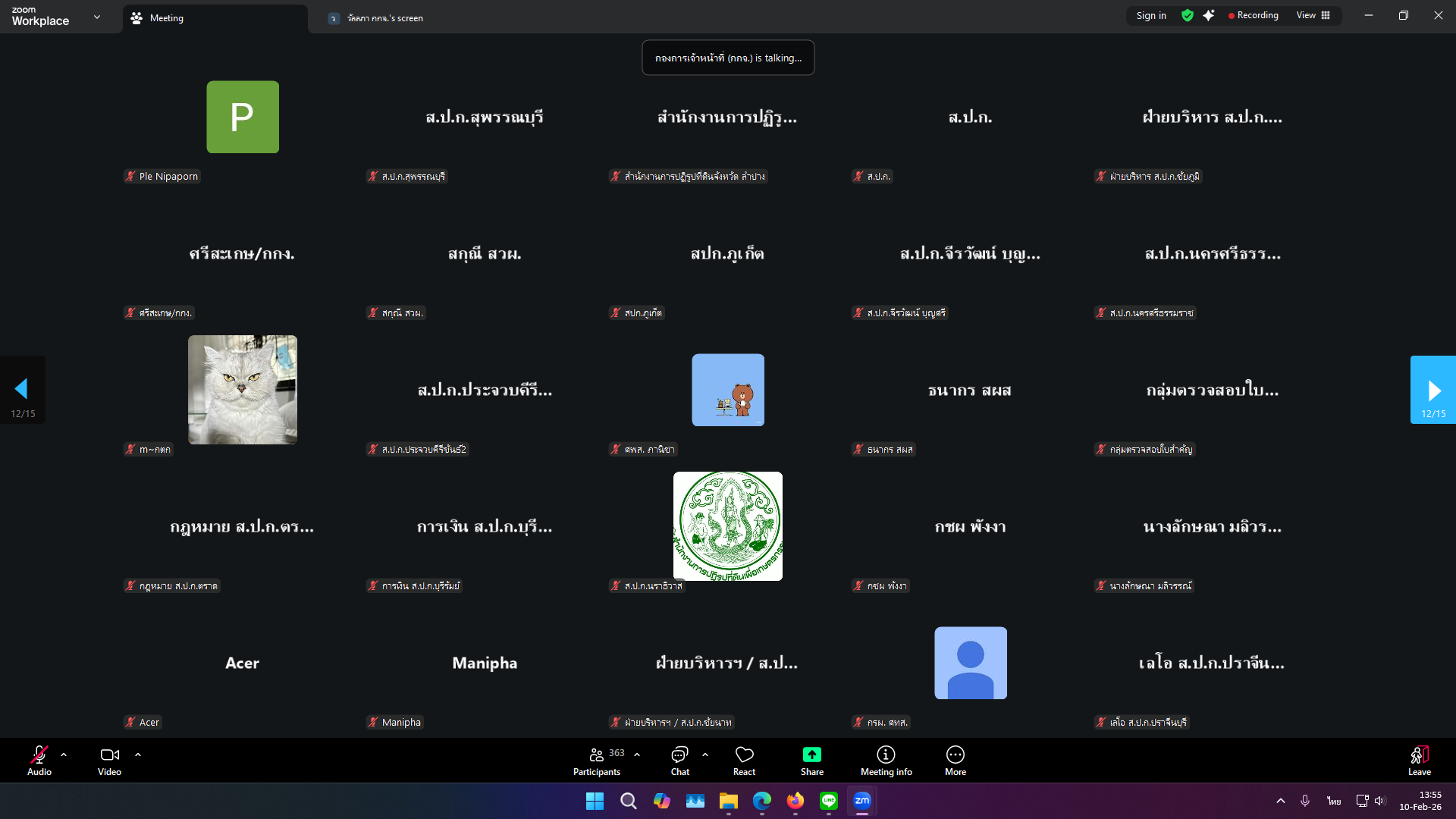Viewport: 1456px width, 819px height.
Task: Unmute the microphone with Audio button
Action: [39, 761]
